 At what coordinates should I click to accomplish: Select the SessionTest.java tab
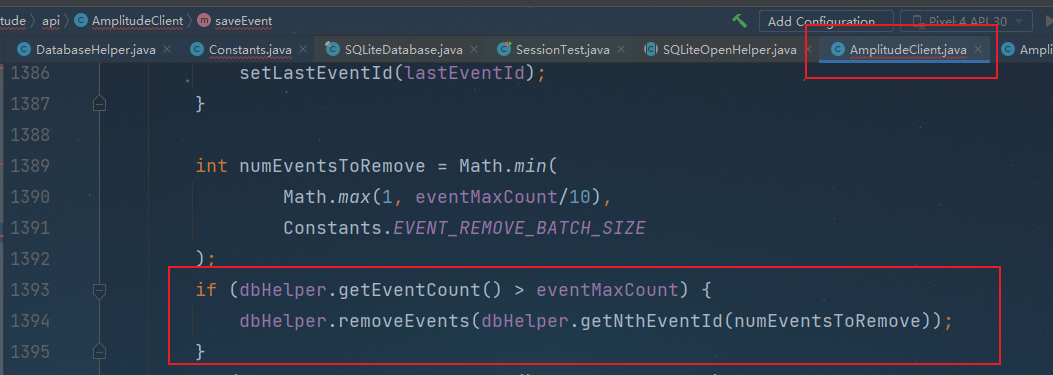(553, 50)
